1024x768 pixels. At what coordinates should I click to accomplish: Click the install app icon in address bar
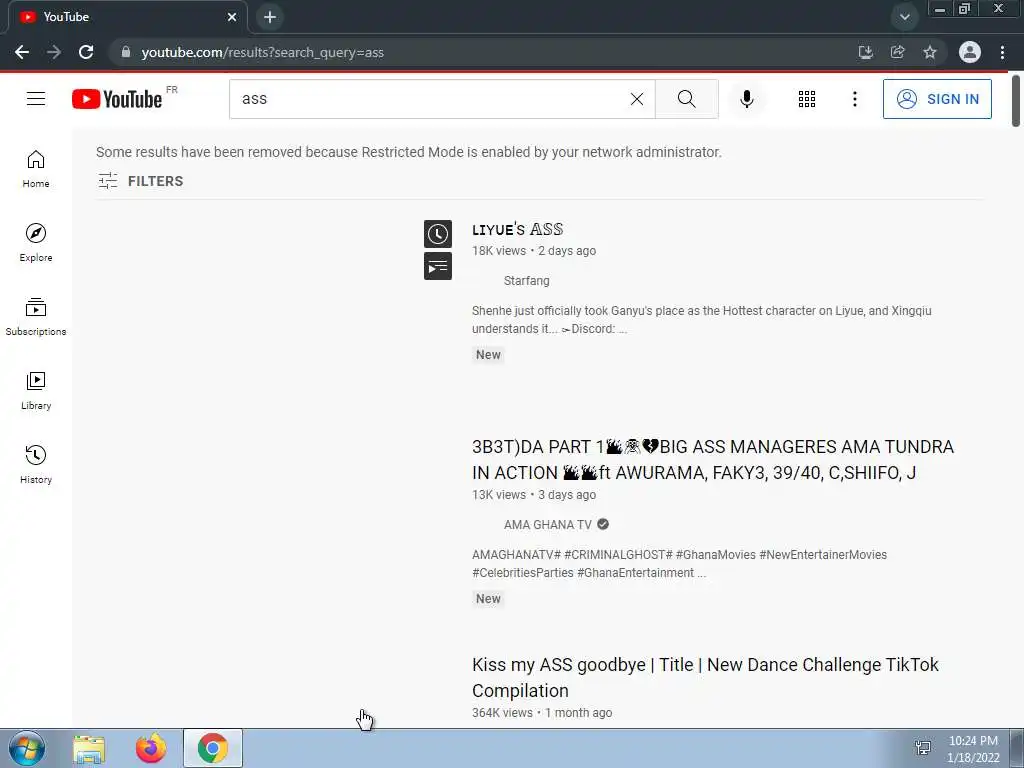point(865,52)
